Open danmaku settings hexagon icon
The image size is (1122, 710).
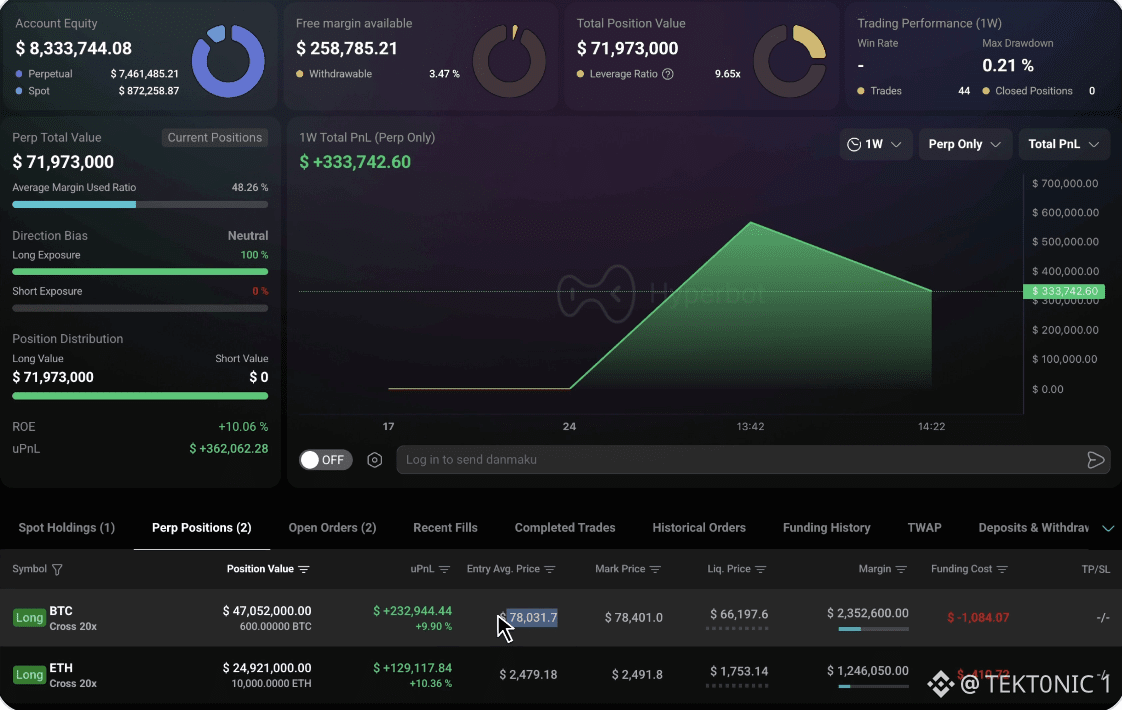coord(374,459)
